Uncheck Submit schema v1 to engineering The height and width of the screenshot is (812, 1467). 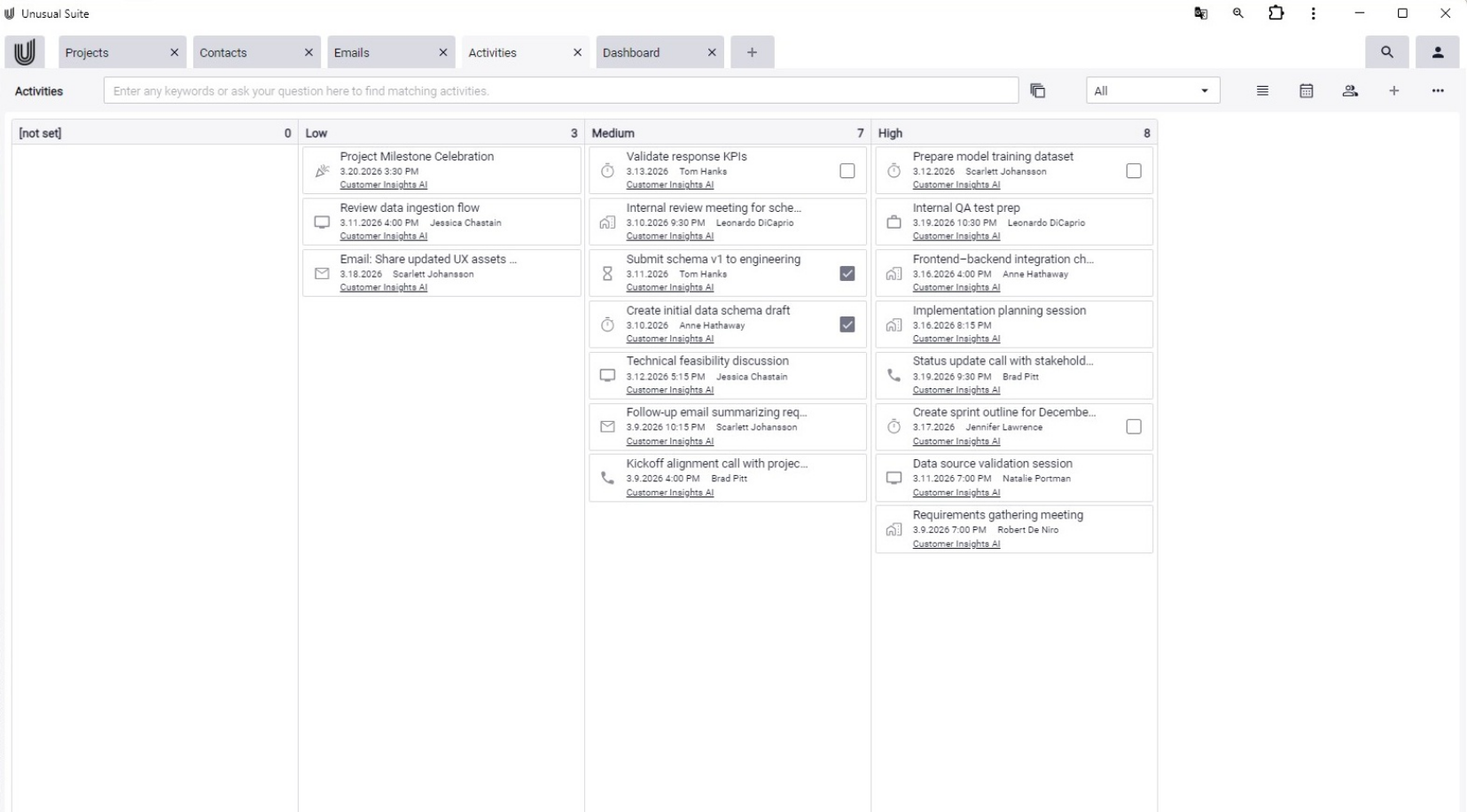[847, 274]
